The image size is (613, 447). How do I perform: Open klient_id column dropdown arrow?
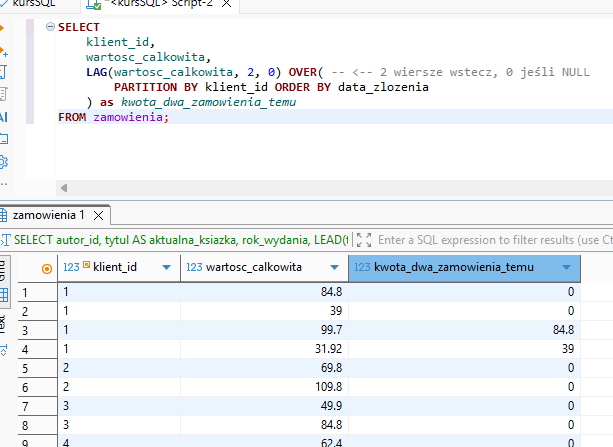pyautogui.click(x=164, y=268)
